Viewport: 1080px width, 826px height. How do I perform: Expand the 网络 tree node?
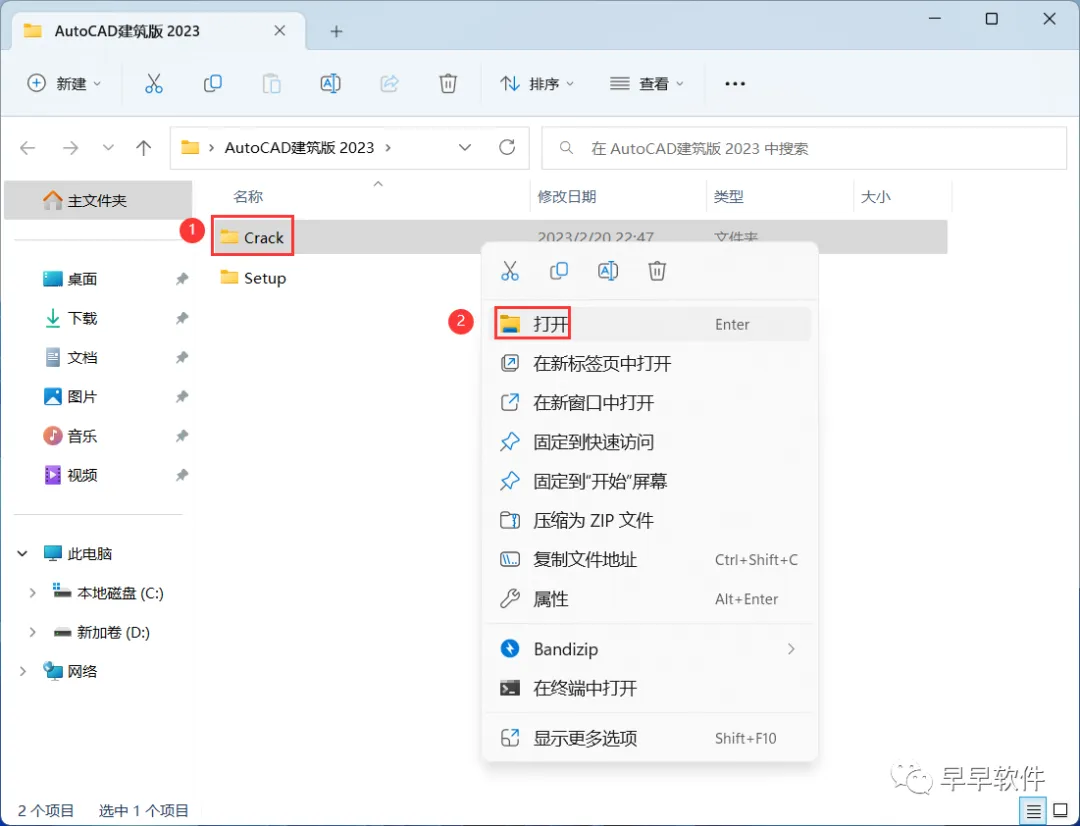[23, 671]
